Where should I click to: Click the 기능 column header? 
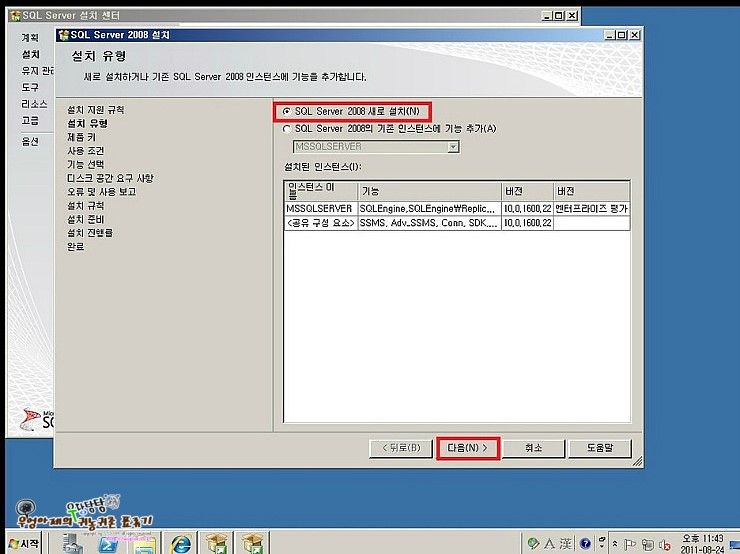(x=430, y=191)
